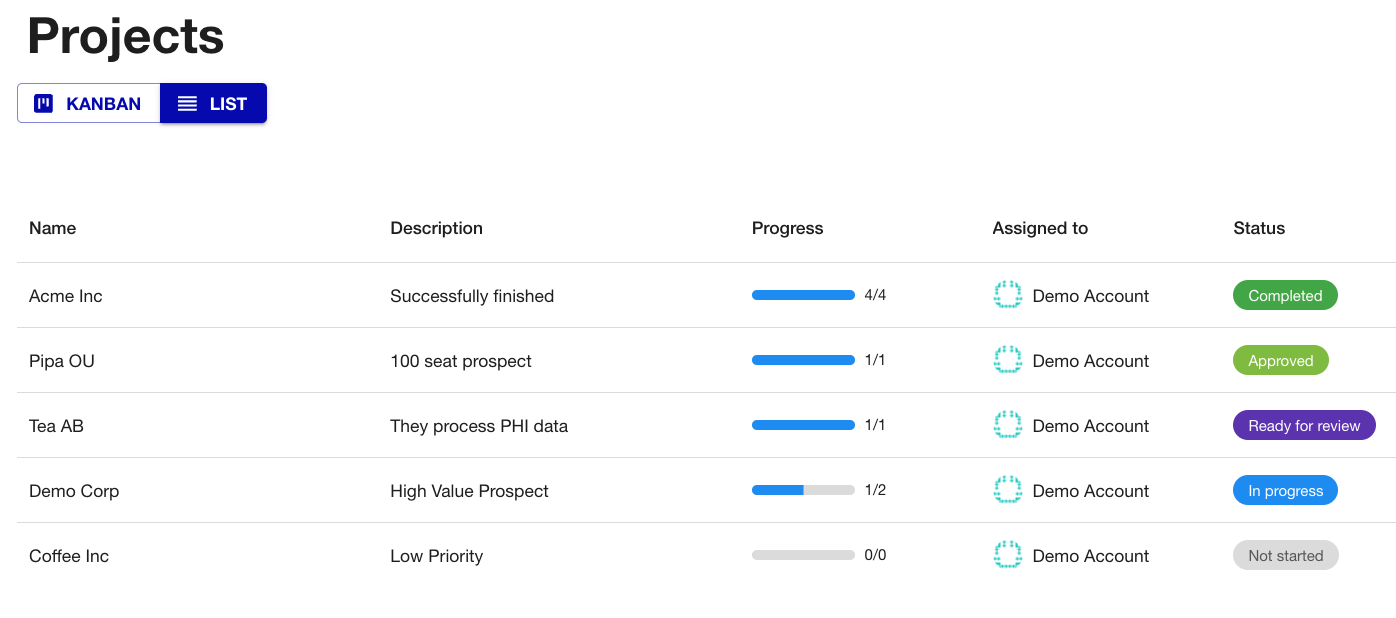Image resolution: width=1396 pixels, height=618 pixels.
Task: Click the avatar icon in Pipa OU row
Action: click(1007, 360)
